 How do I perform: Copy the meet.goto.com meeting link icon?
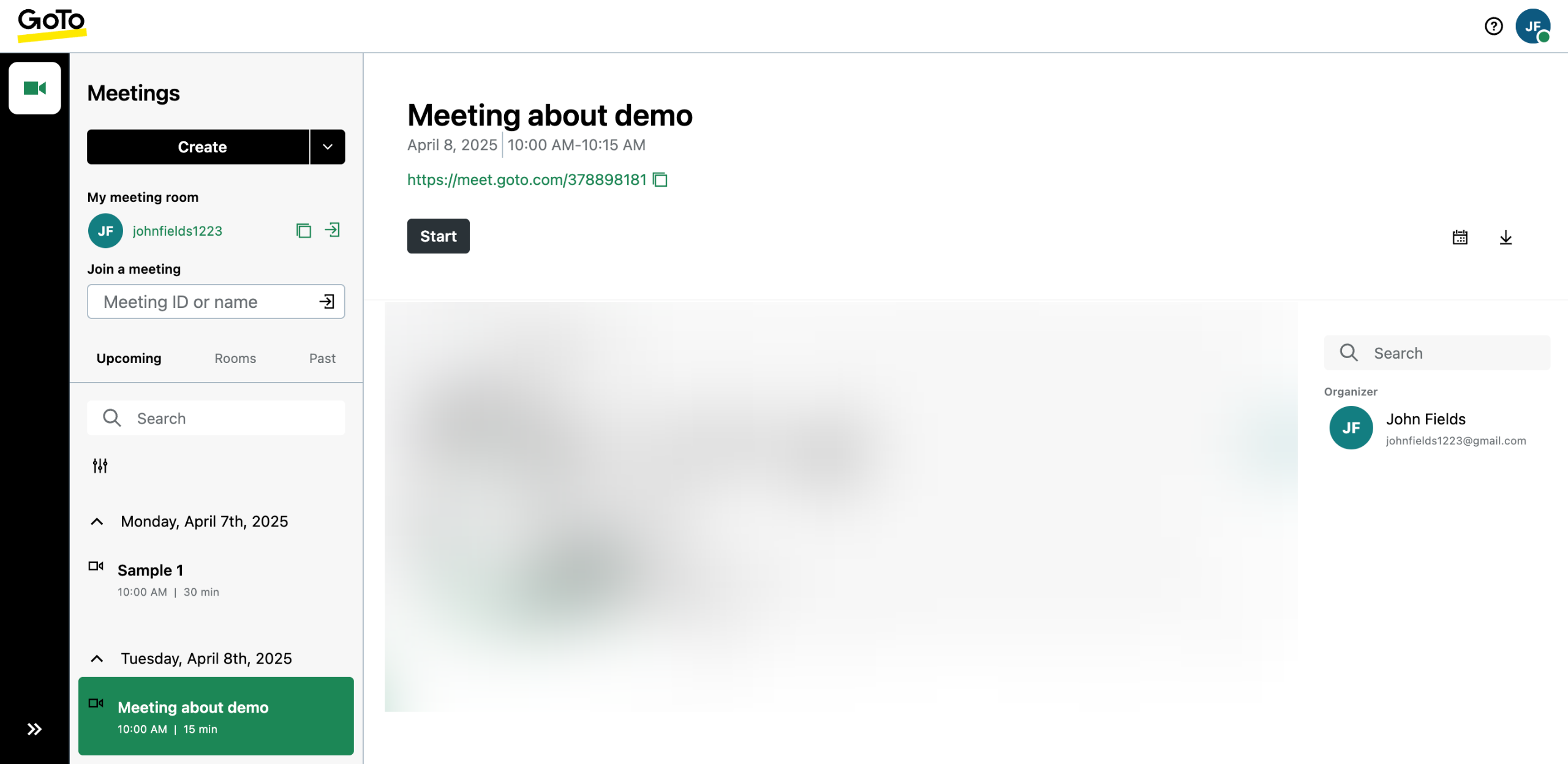click(x=660, y=179)
